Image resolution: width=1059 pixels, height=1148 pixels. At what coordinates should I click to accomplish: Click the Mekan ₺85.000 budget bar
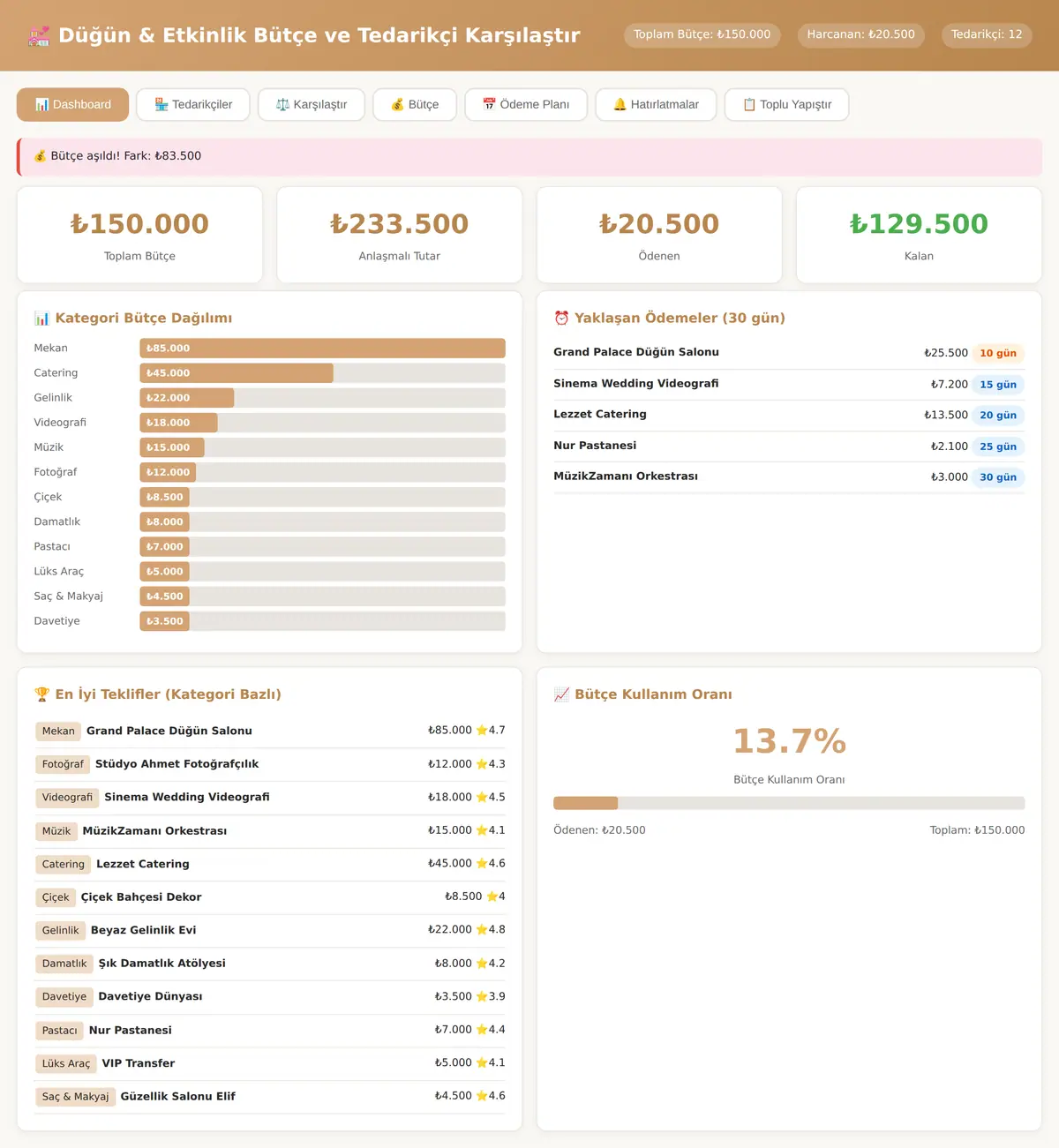(322, 349)
